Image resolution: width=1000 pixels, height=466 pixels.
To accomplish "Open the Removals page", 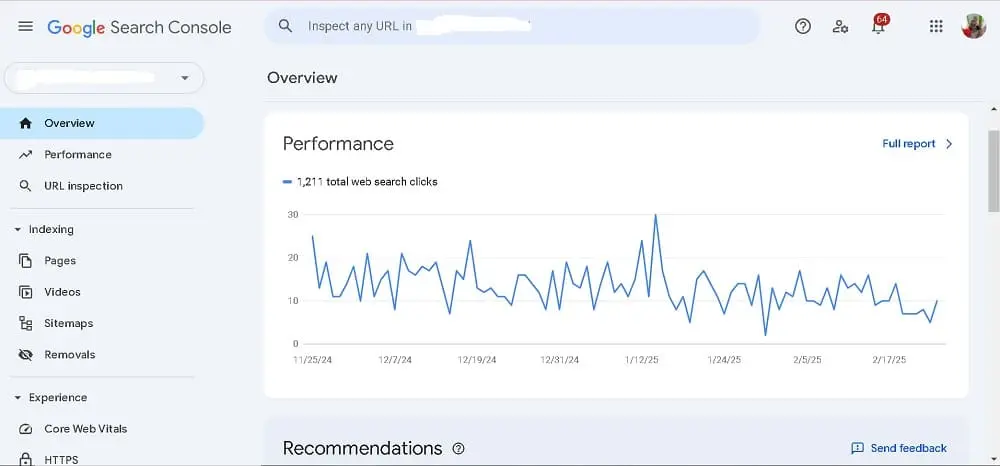I will point(69,355).
